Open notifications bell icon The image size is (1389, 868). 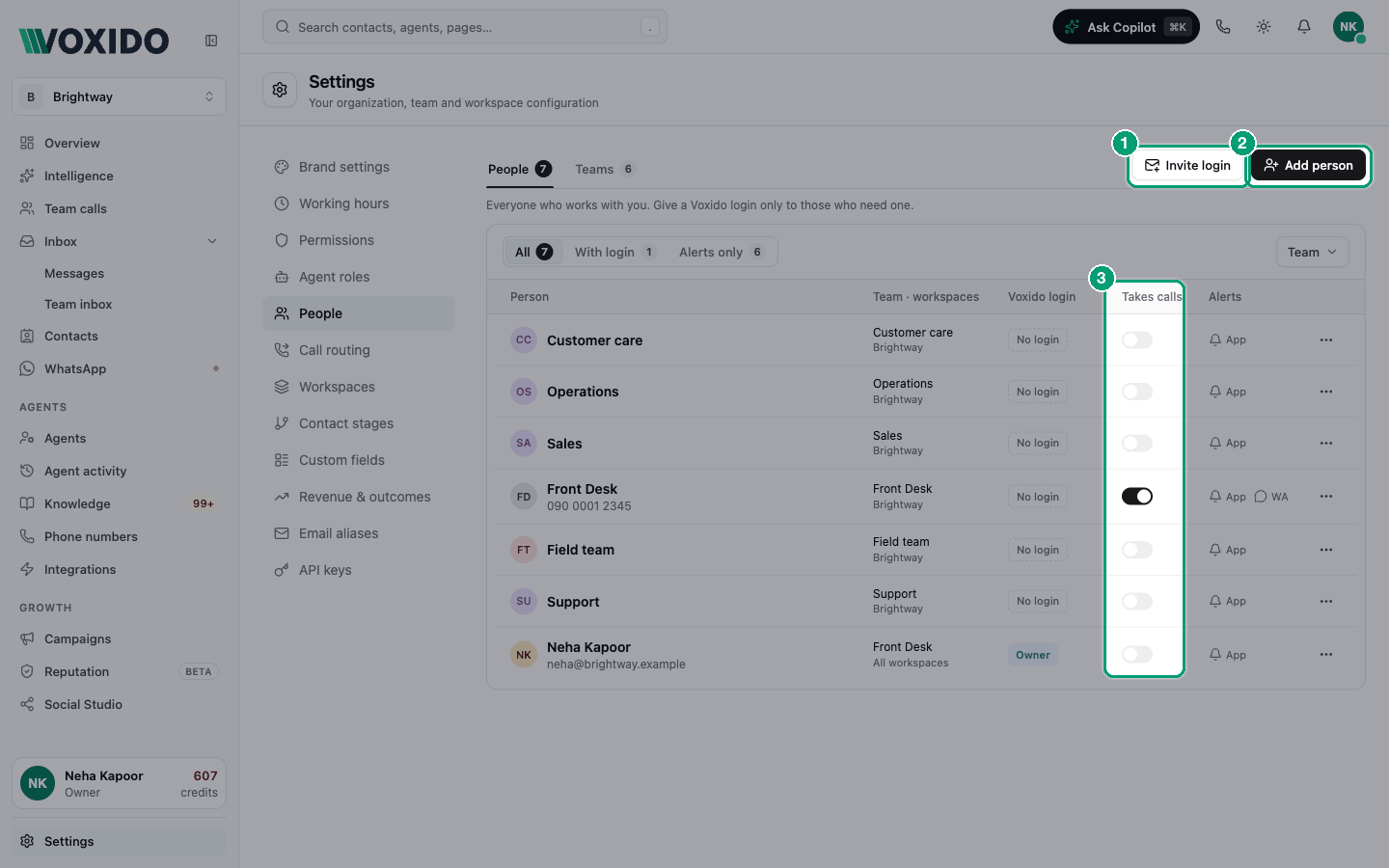click(x=1304, y=27)
